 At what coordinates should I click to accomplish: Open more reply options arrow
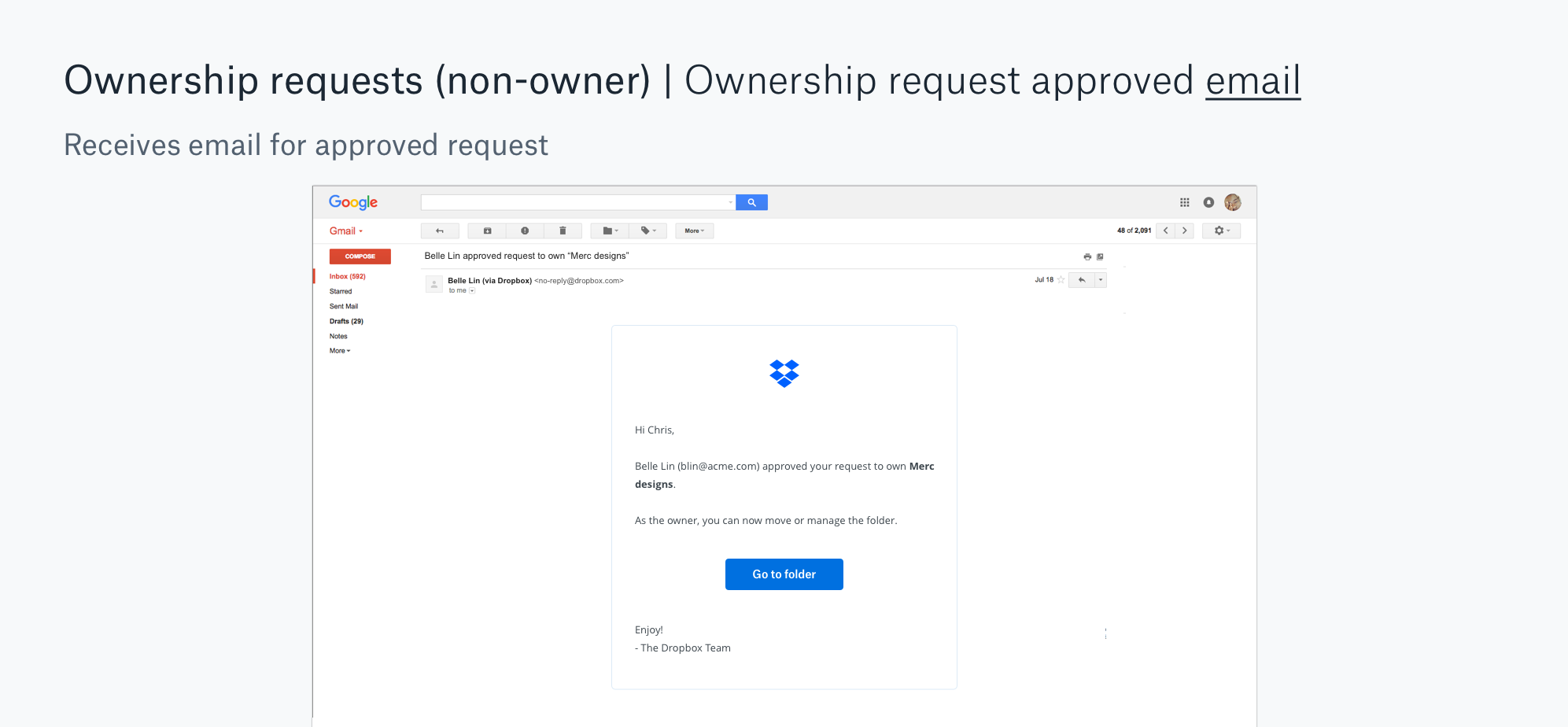(x=1101, y=279)
